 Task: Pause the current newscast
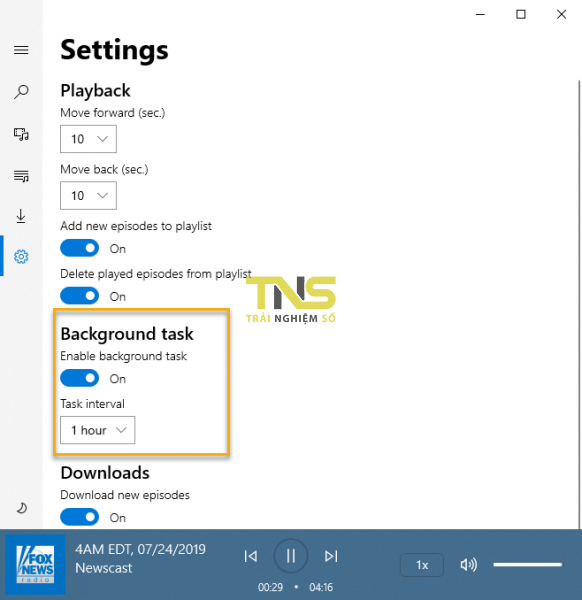pos(291,556)
